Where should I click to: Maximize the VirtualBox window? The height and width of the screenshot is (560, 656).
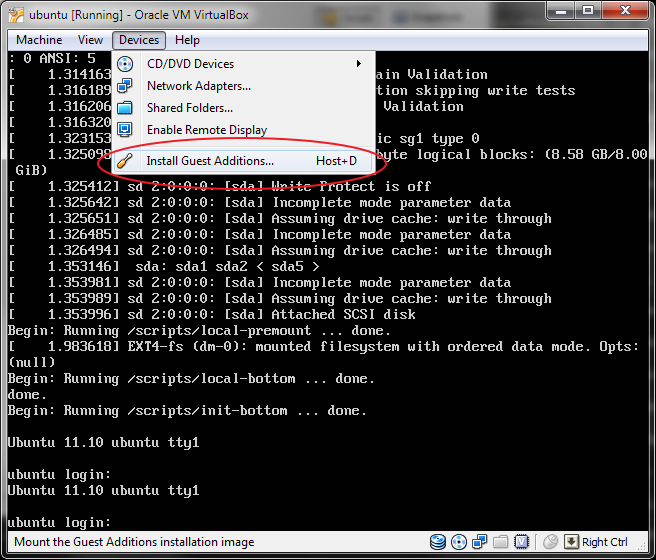pos(587,11)
